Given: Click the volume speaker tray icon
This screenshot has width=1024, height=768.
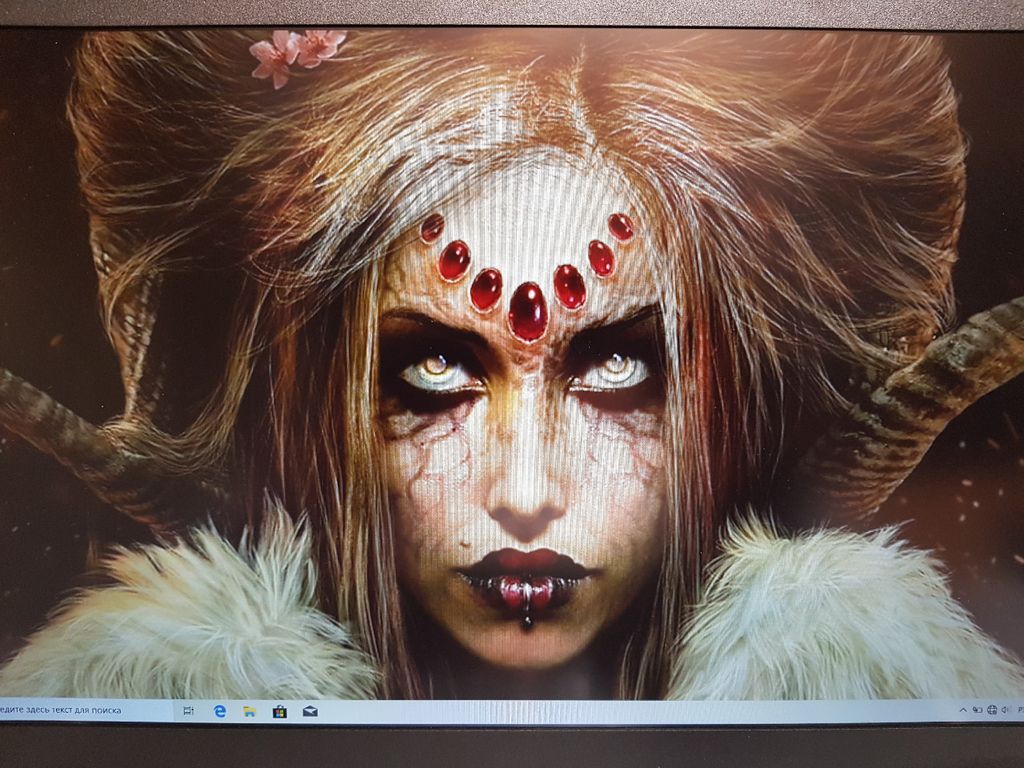Looking at the screenshot, I should 1006,709.
